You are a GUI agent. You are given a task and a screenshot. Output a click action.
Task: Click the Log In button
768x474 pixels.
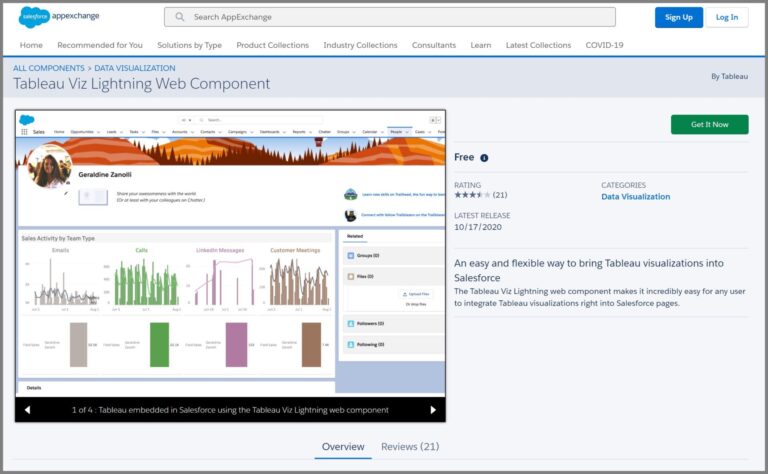[727, 17]
